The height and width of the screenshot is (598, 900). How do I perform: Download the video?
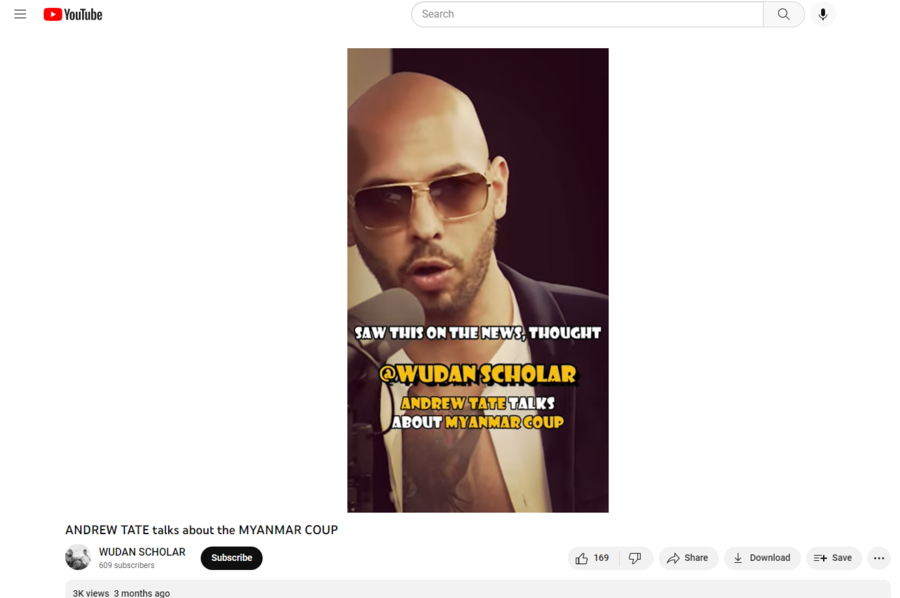pyautogui.click(x=762, y=558)
